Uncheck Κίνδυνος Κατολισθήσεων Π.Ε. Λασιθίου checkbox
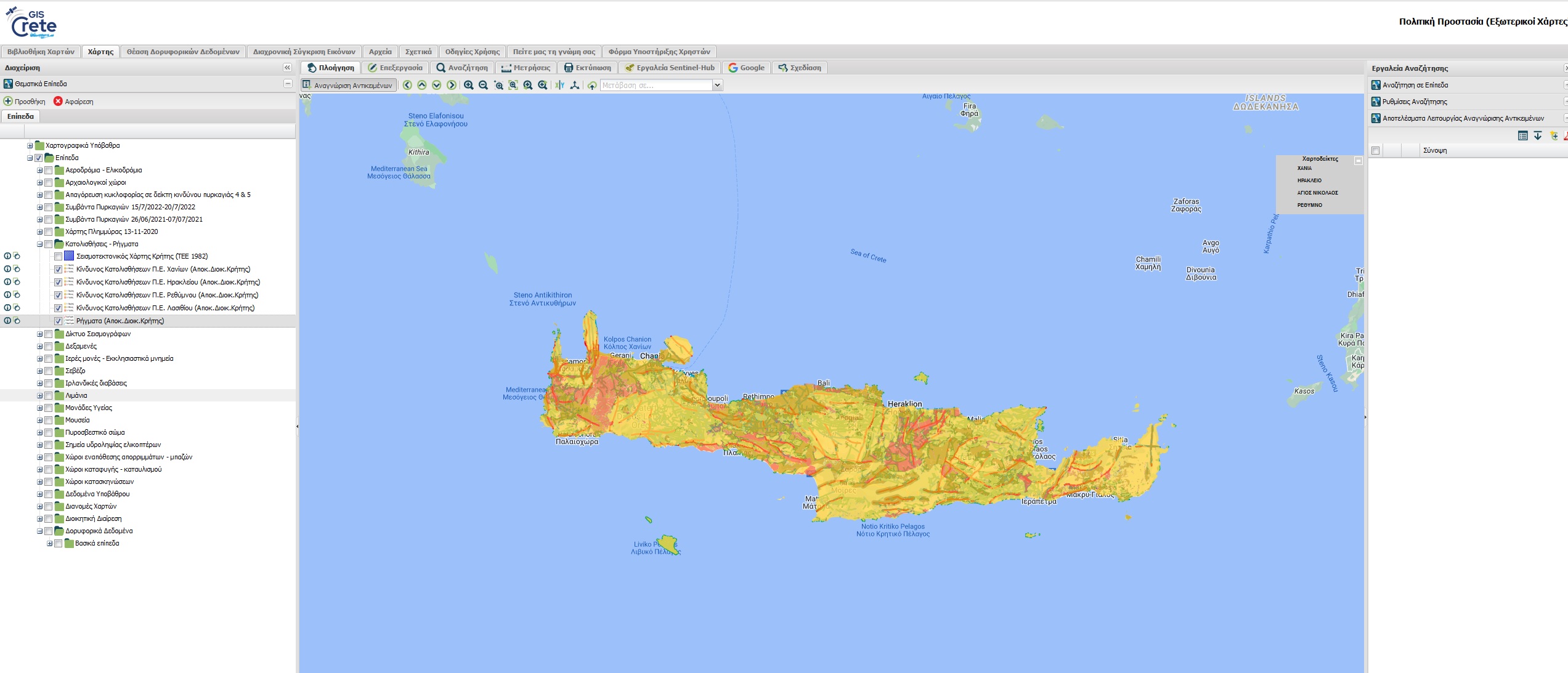The height and width of the screenshot is (673, 1568). click(58, 308)
